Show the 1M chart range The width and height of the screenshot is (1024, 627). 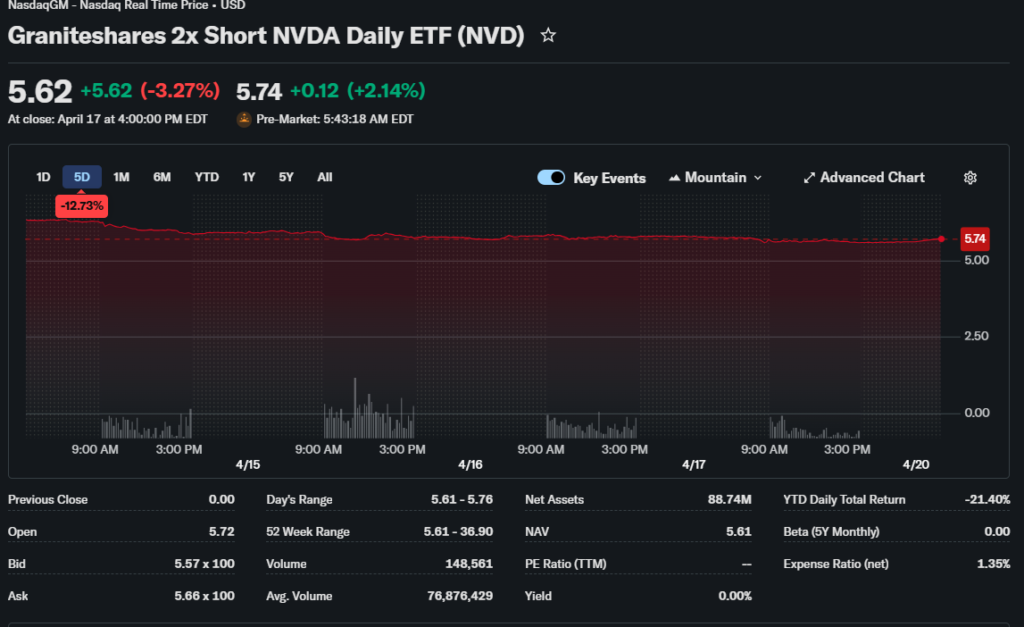pos(121,178)
